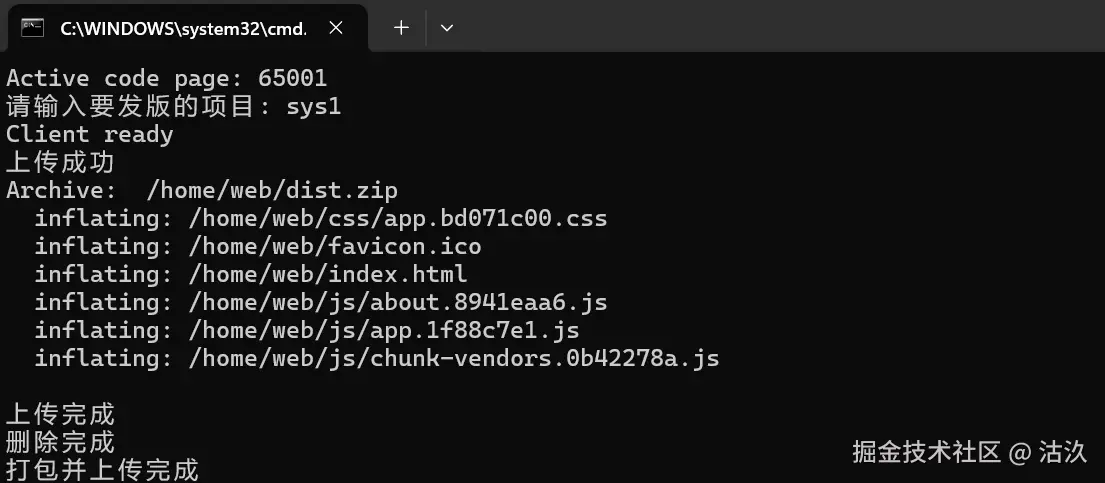Click the app.bd071c00.css file path
This screenshot has width=1105, height=483.
[x=398, y=219]
